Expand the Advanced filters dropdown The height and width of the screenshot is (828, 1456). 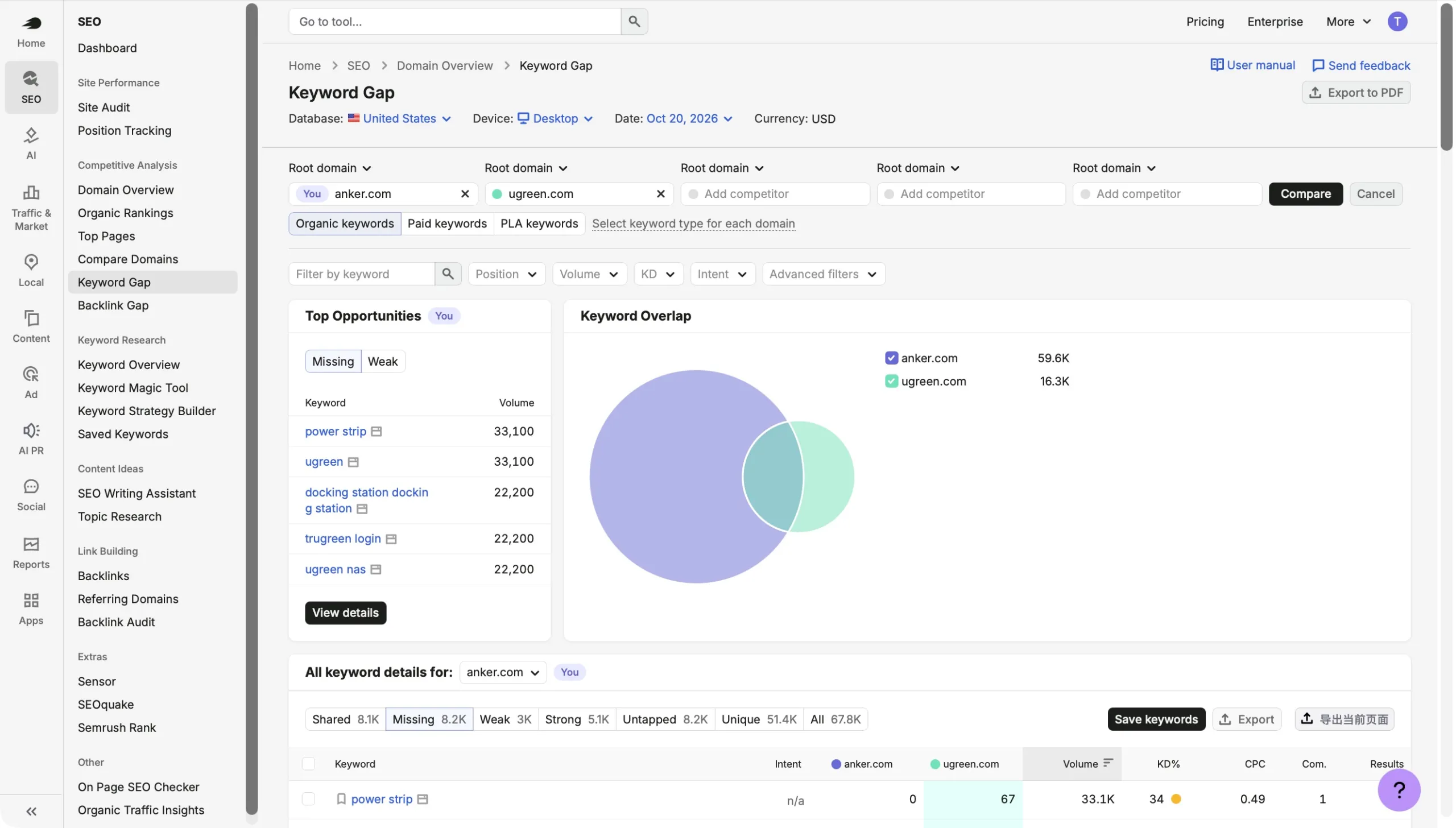pos(823,274)
